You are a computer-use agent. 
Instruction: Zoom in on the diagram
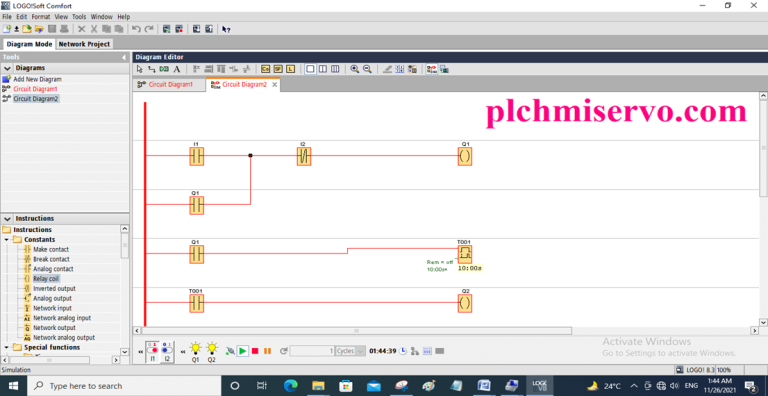(355, 69)
